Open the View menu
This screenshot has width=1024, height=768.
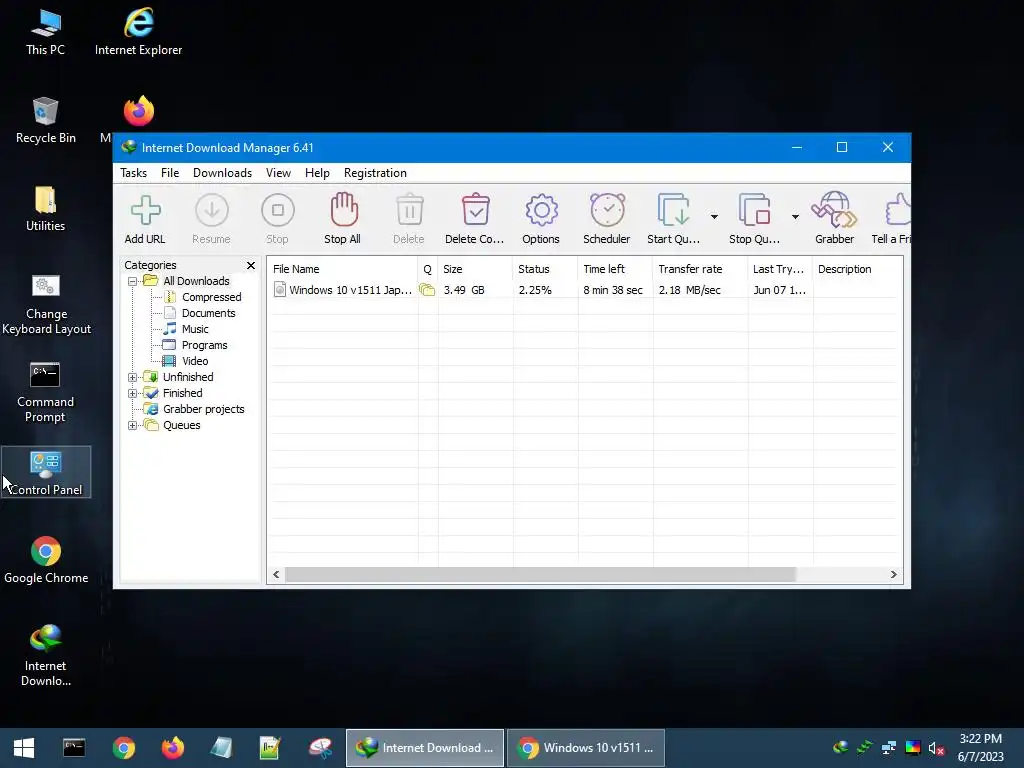coord(278,173)
